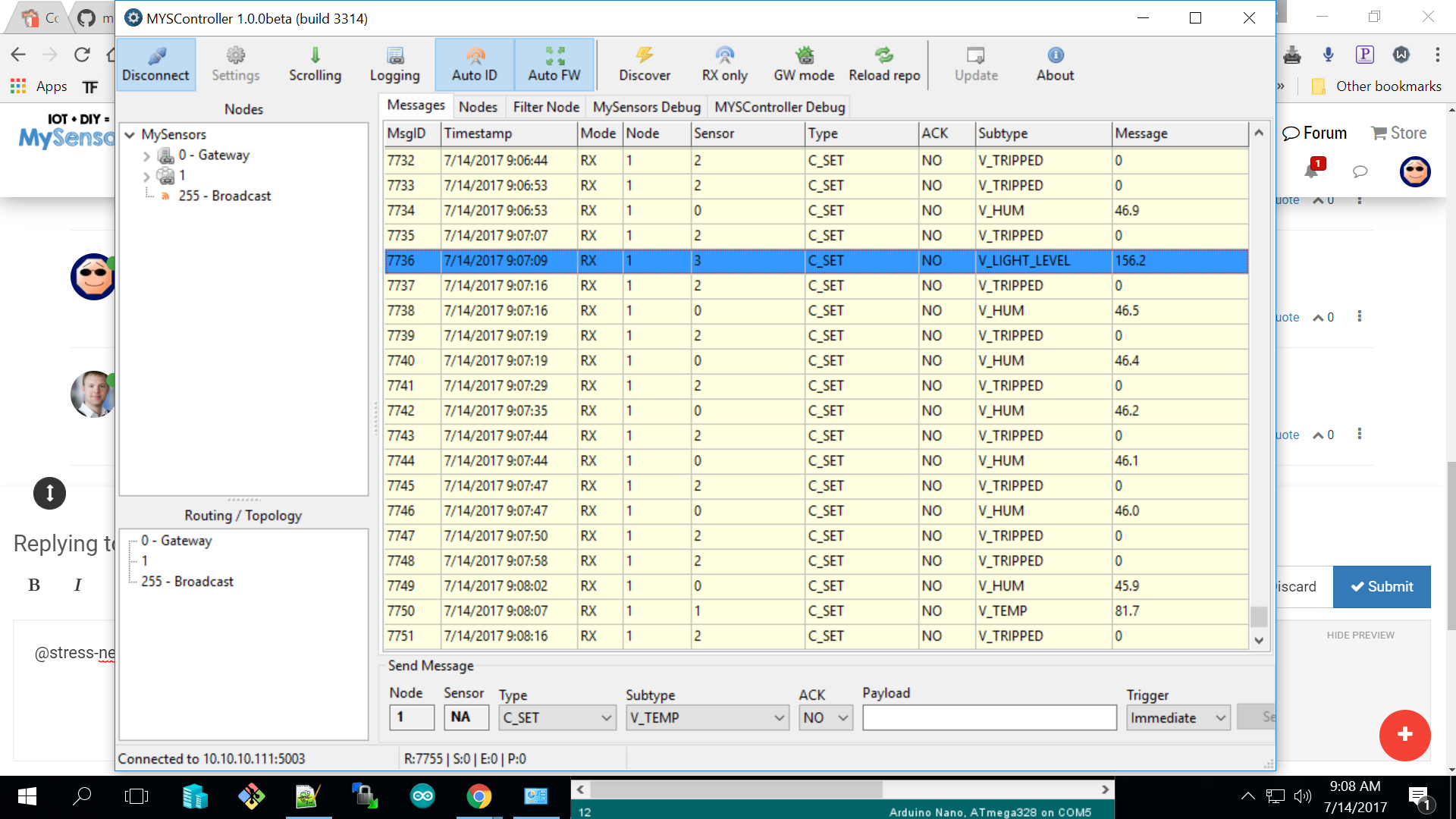Screen dimensions: 1456x819
Task: Toggle RX only mode
Action: [x=724, y=64]
